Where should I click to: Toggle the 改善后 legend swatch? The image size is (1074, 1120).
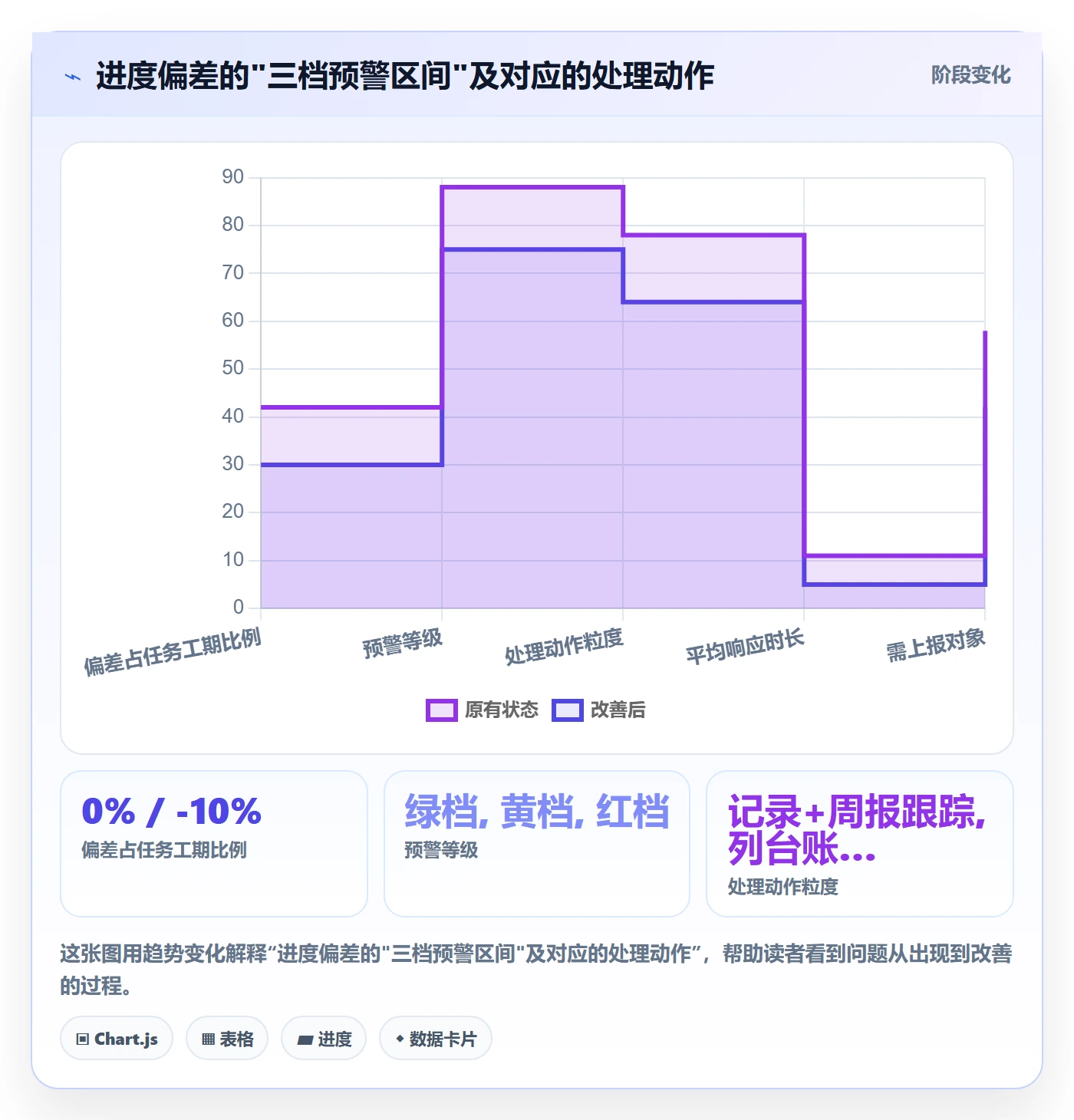pyautogui.click(x=567, y=710)
